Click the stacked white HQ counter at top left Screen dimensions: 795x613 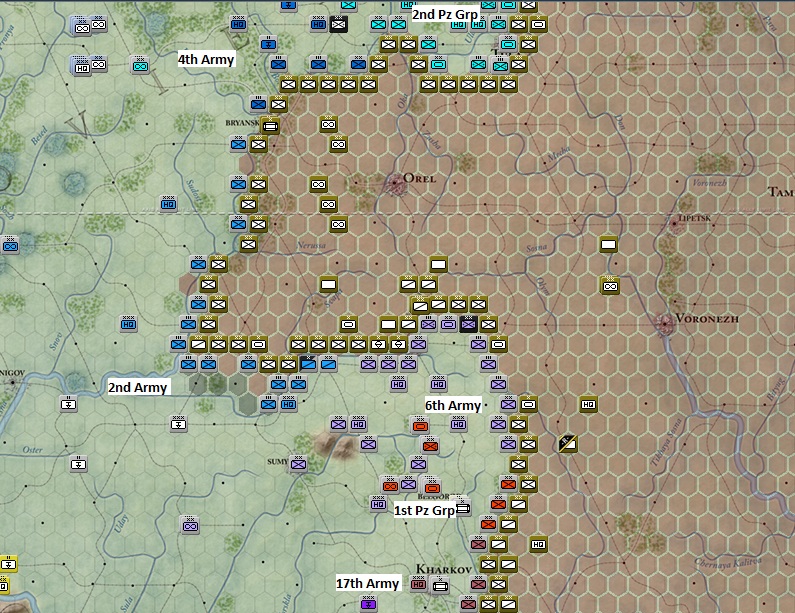[81, 67]
